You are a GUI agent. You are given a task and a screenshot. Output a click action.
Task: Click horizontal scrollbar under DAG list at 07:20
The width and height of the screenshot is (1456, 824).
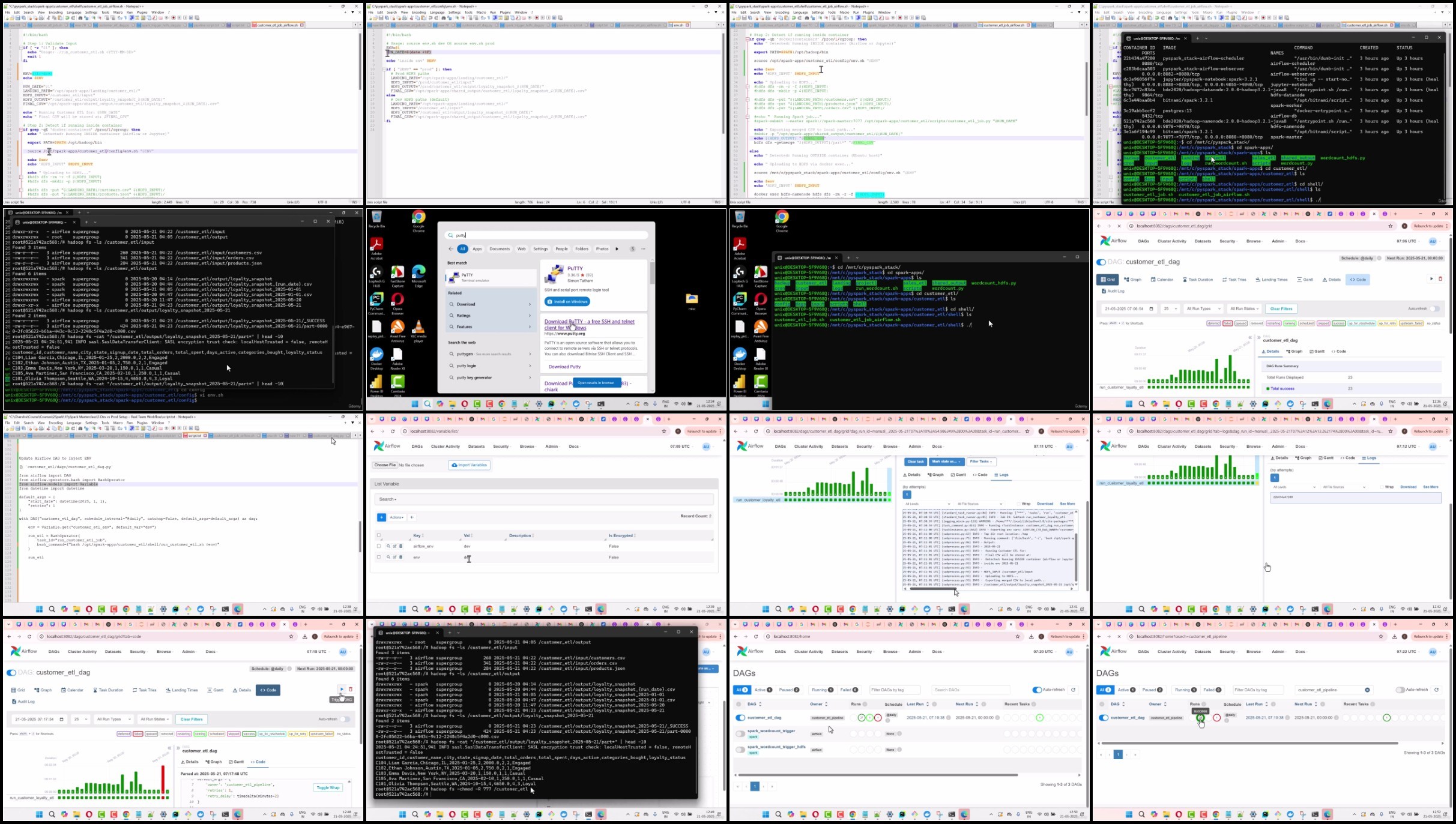[x=878, y=775]
